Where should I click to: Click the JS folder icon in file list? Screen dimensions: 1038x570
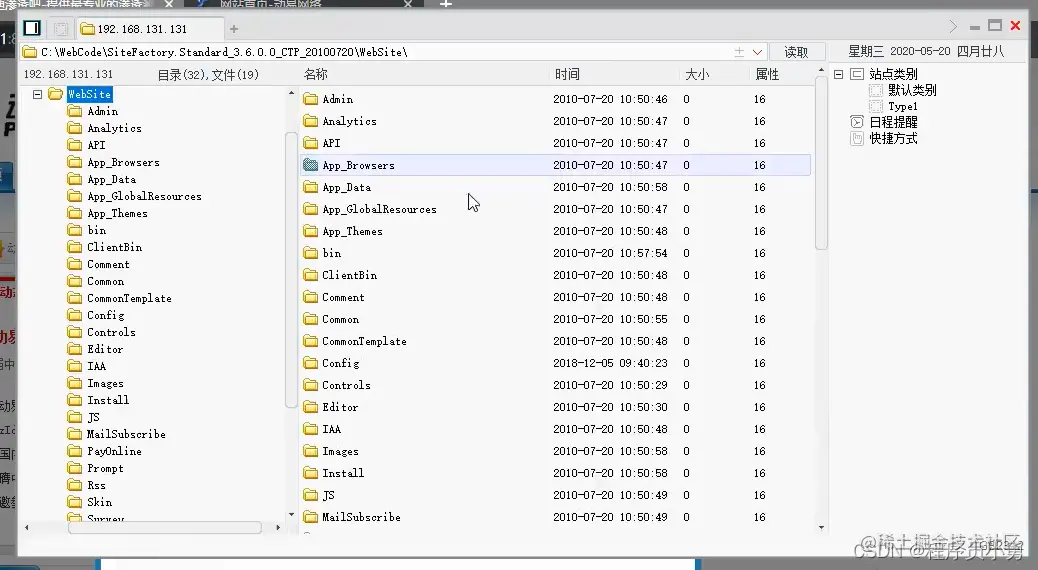pos(310,495)
